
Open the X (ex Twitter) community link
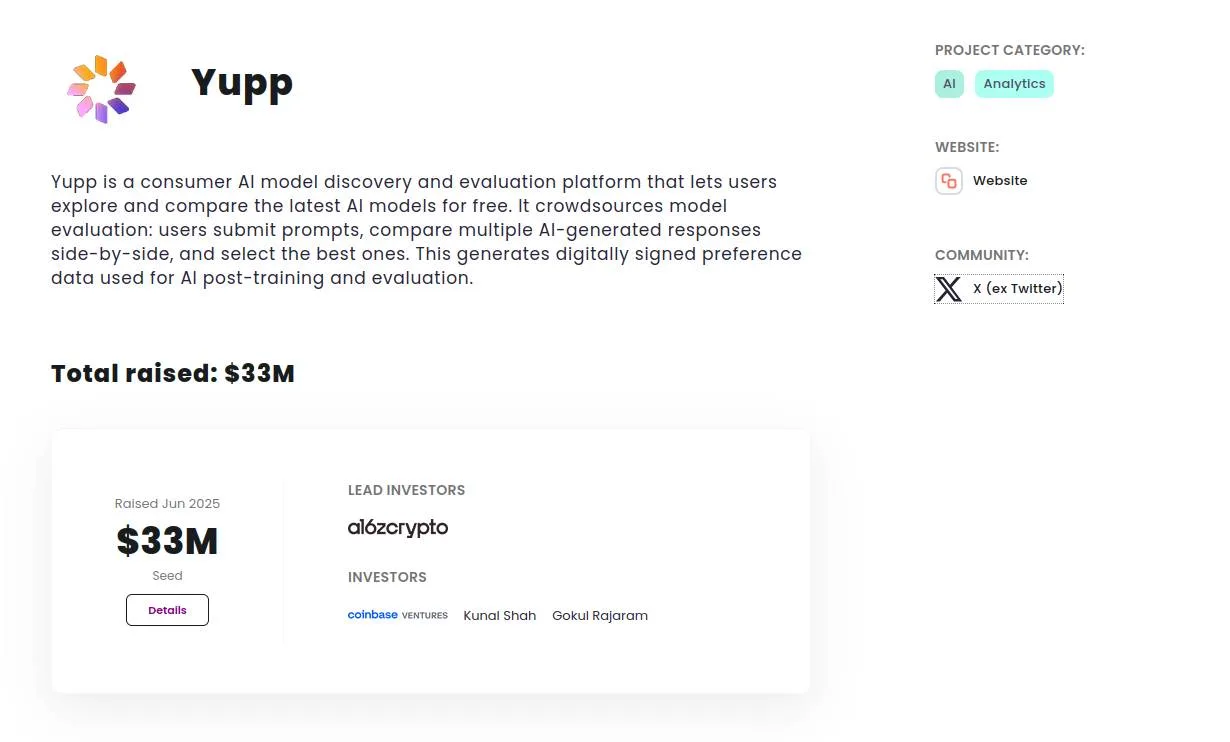(1017, 289)
